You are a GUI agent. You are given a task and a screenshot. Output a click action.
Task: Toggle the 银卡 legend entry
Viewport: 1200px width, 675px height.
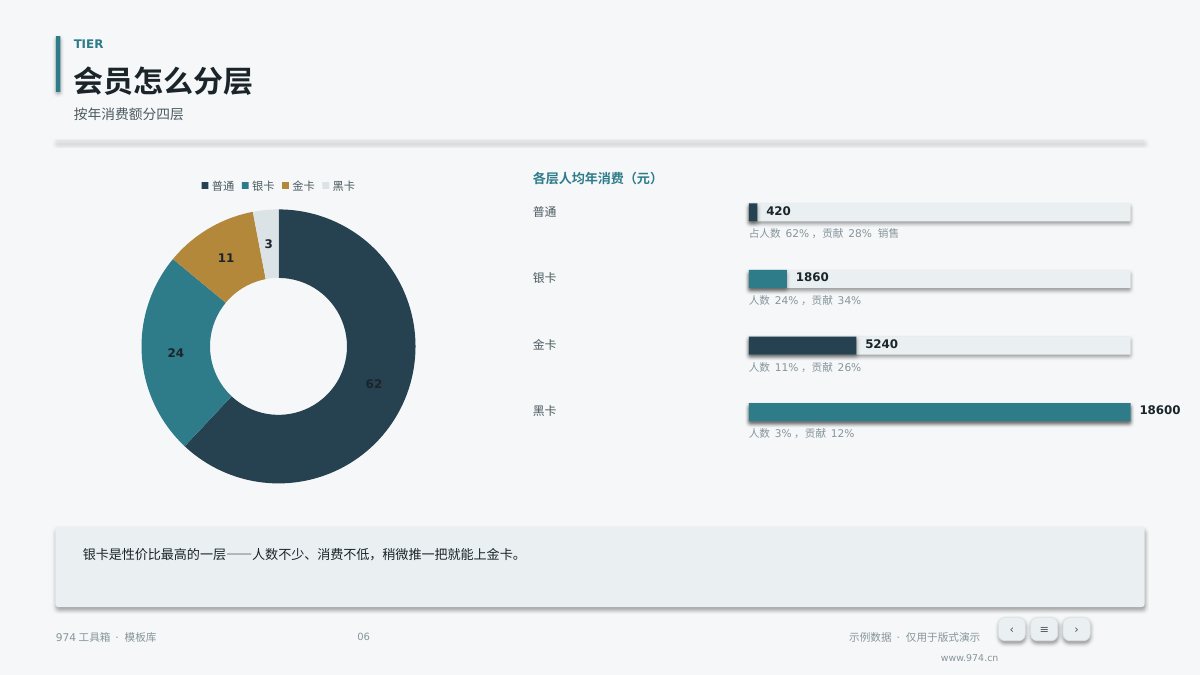[258, 186]
